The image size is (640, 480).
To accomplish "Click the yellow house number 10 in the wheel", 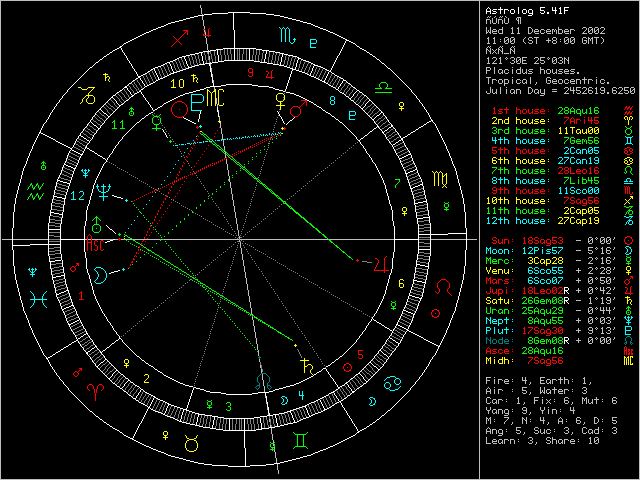I will point(177,84).
